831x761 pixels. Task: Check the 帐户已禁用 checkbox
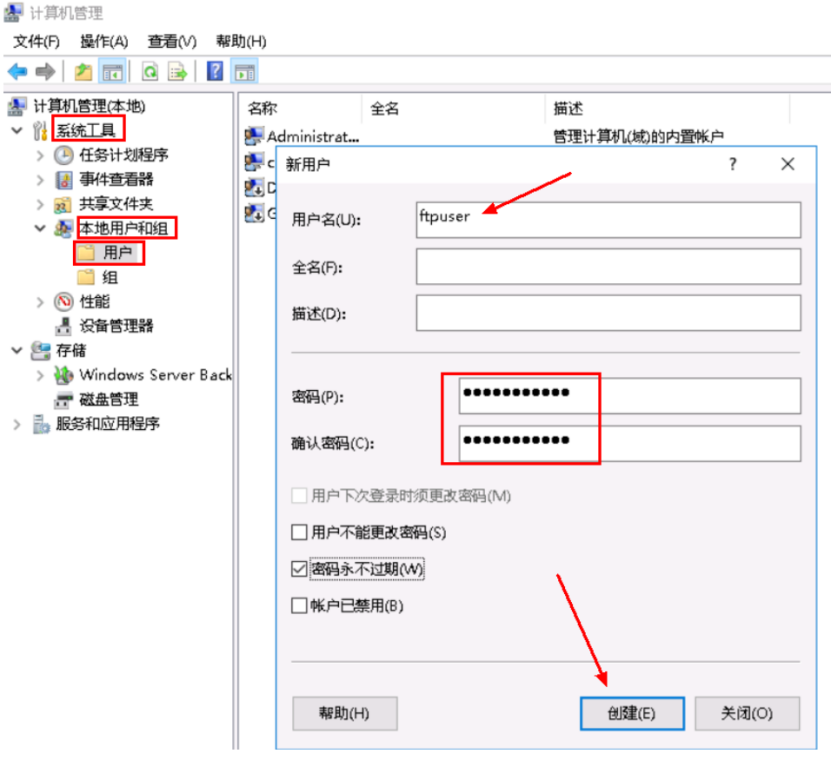click(x=299, y=605)
